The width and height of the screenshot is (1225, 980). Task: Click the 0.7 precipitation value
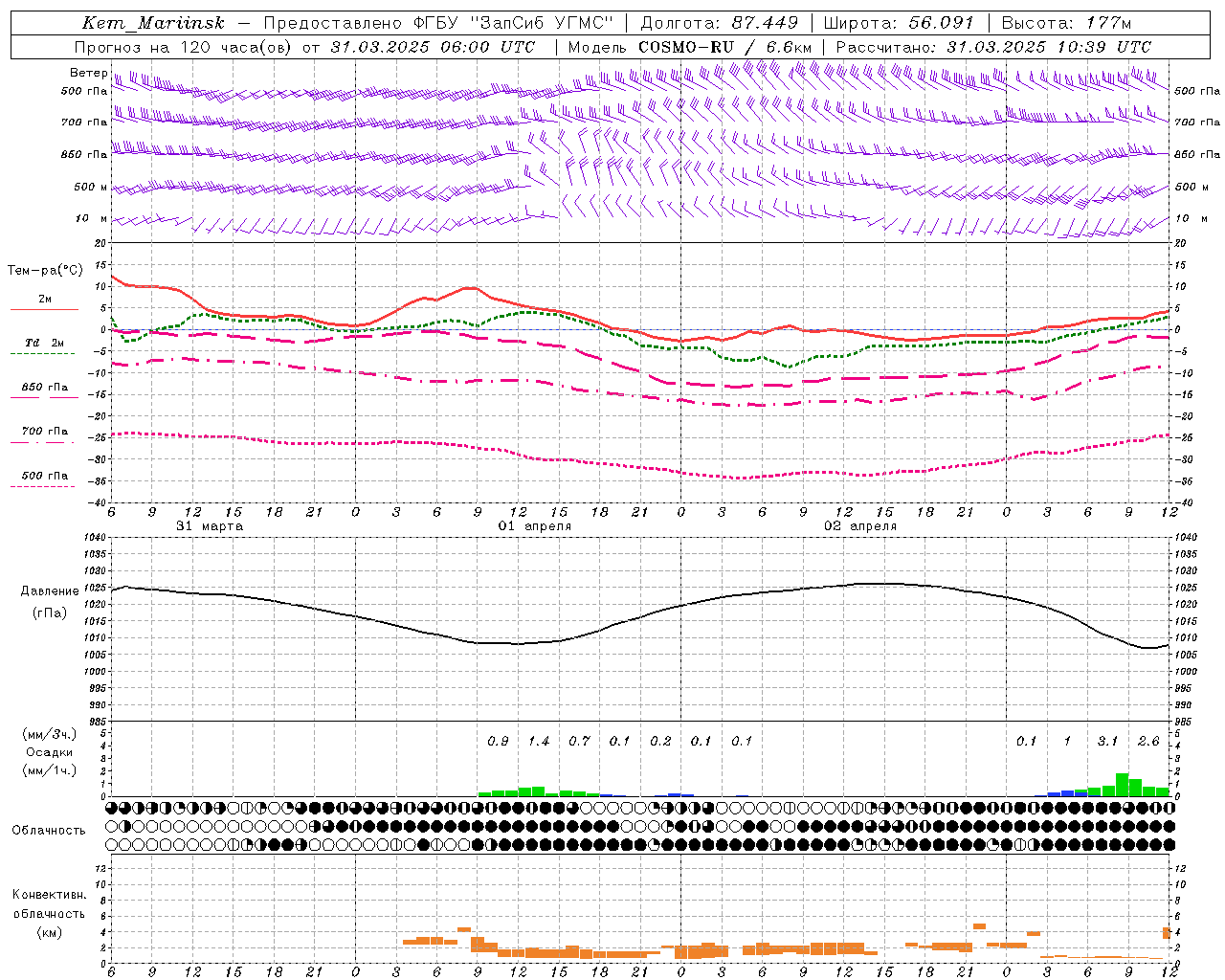point(579,742)
